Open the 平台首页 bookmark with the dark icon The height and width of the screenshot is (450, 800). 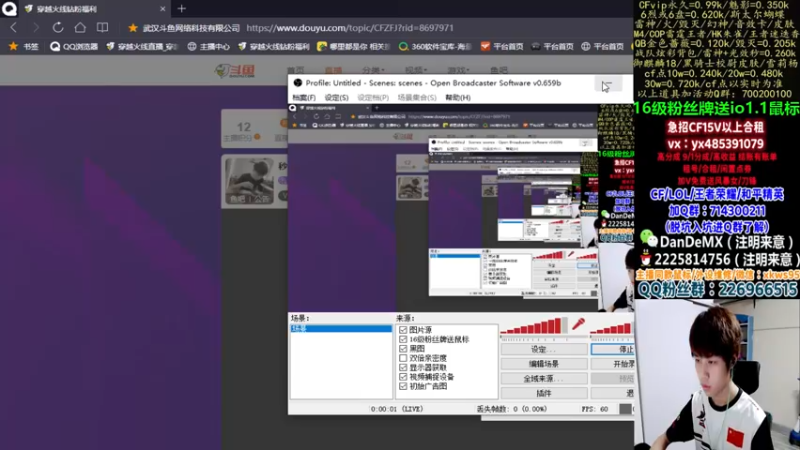552,46
